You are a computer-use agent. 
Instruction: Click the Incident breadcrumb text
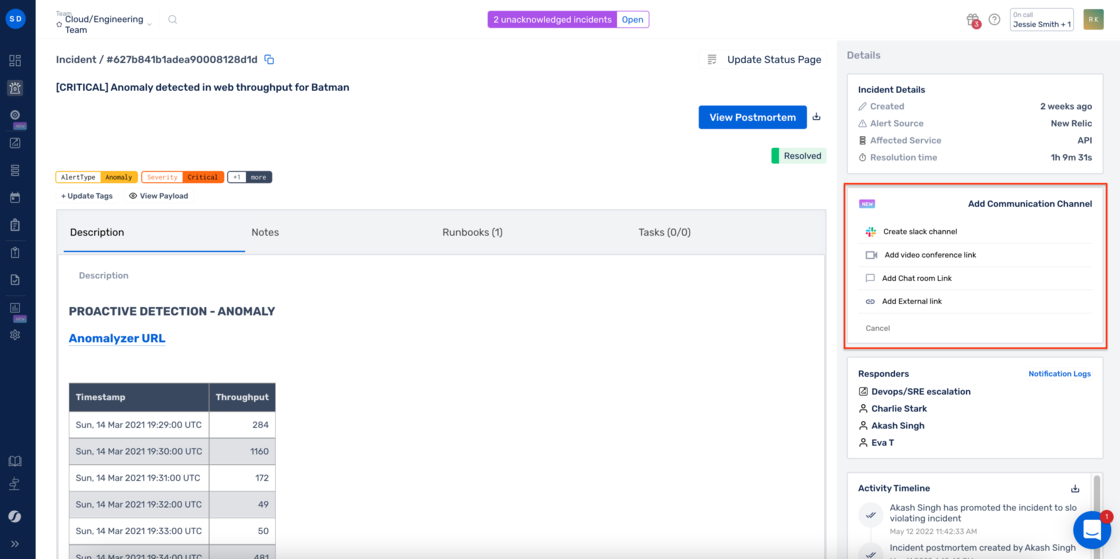pyautogui.click(x=76, y=60)
